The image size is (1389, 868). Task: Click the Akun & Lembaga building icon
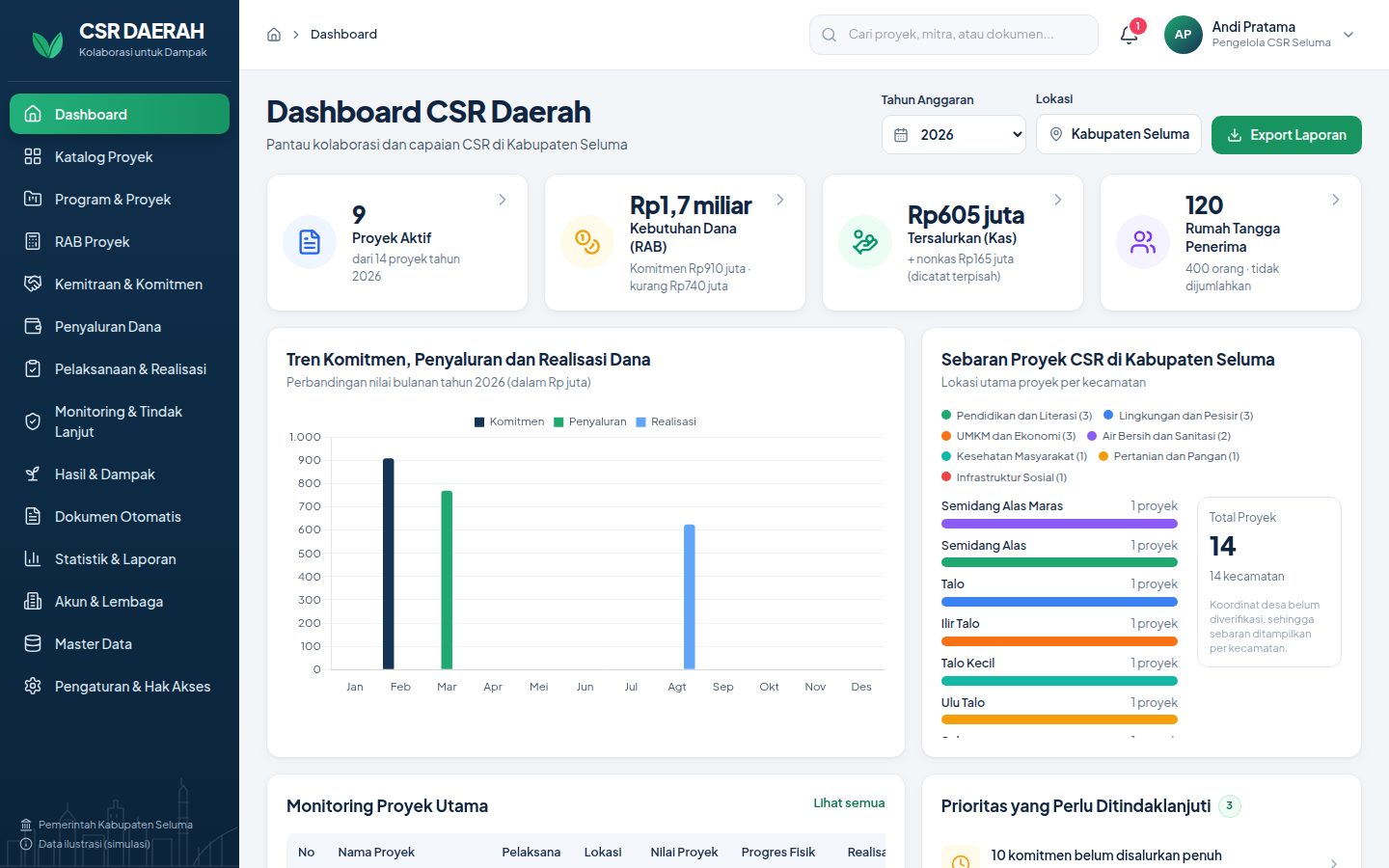coord(33,601)
